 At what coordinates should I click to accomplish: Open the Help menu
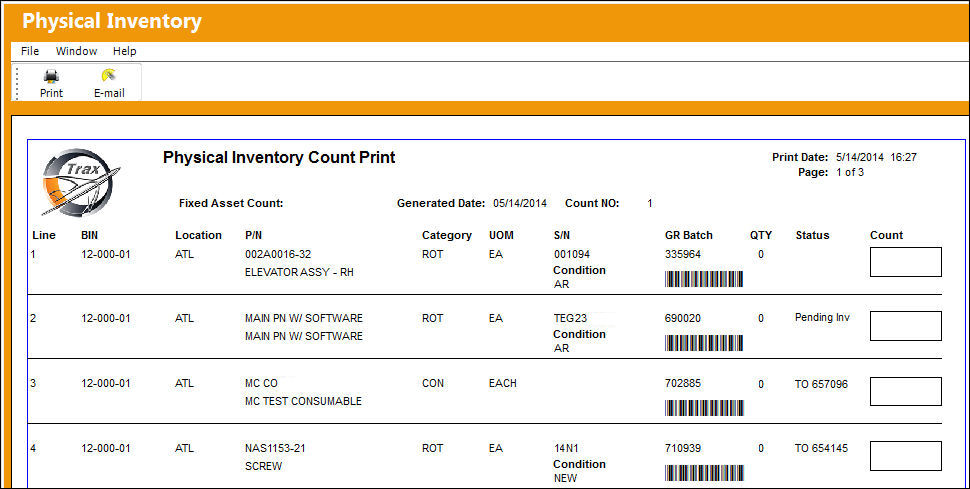click(x=124, y=51)
